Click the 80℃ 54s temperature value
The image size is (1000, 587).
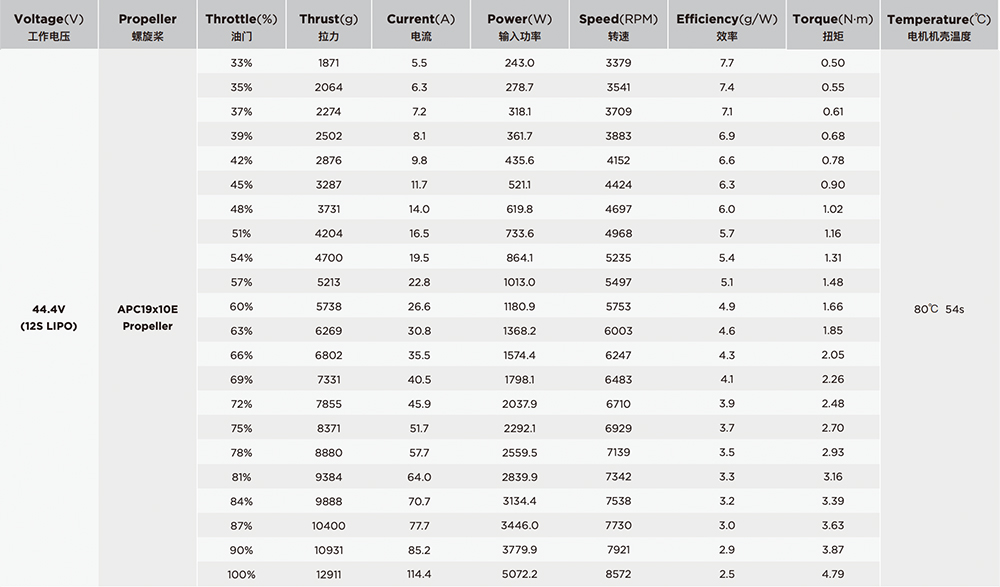pos(938,310)
